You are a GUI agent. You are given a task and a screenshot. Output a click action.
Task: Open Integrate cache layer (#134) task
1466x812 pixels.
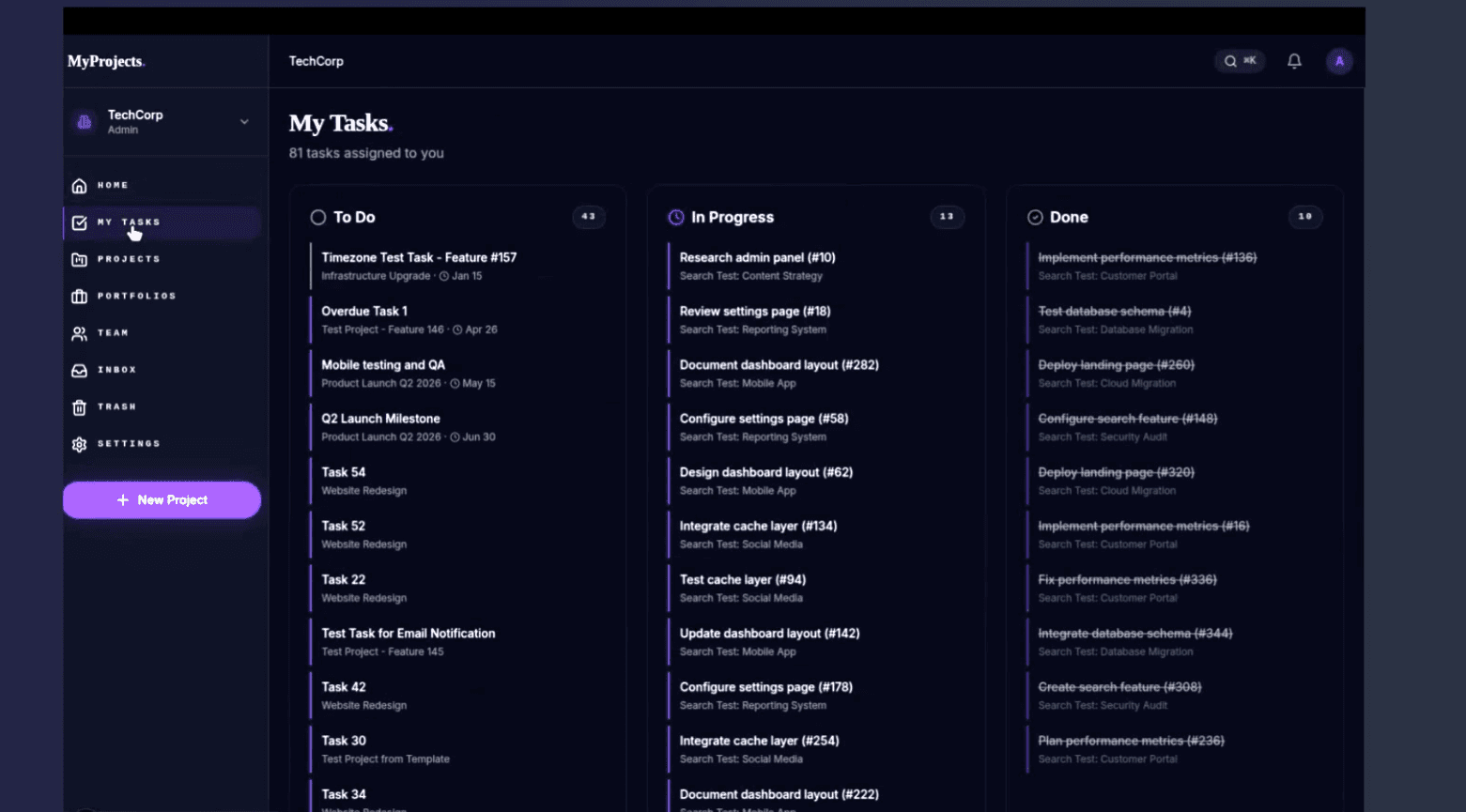(x=816, y=535)
